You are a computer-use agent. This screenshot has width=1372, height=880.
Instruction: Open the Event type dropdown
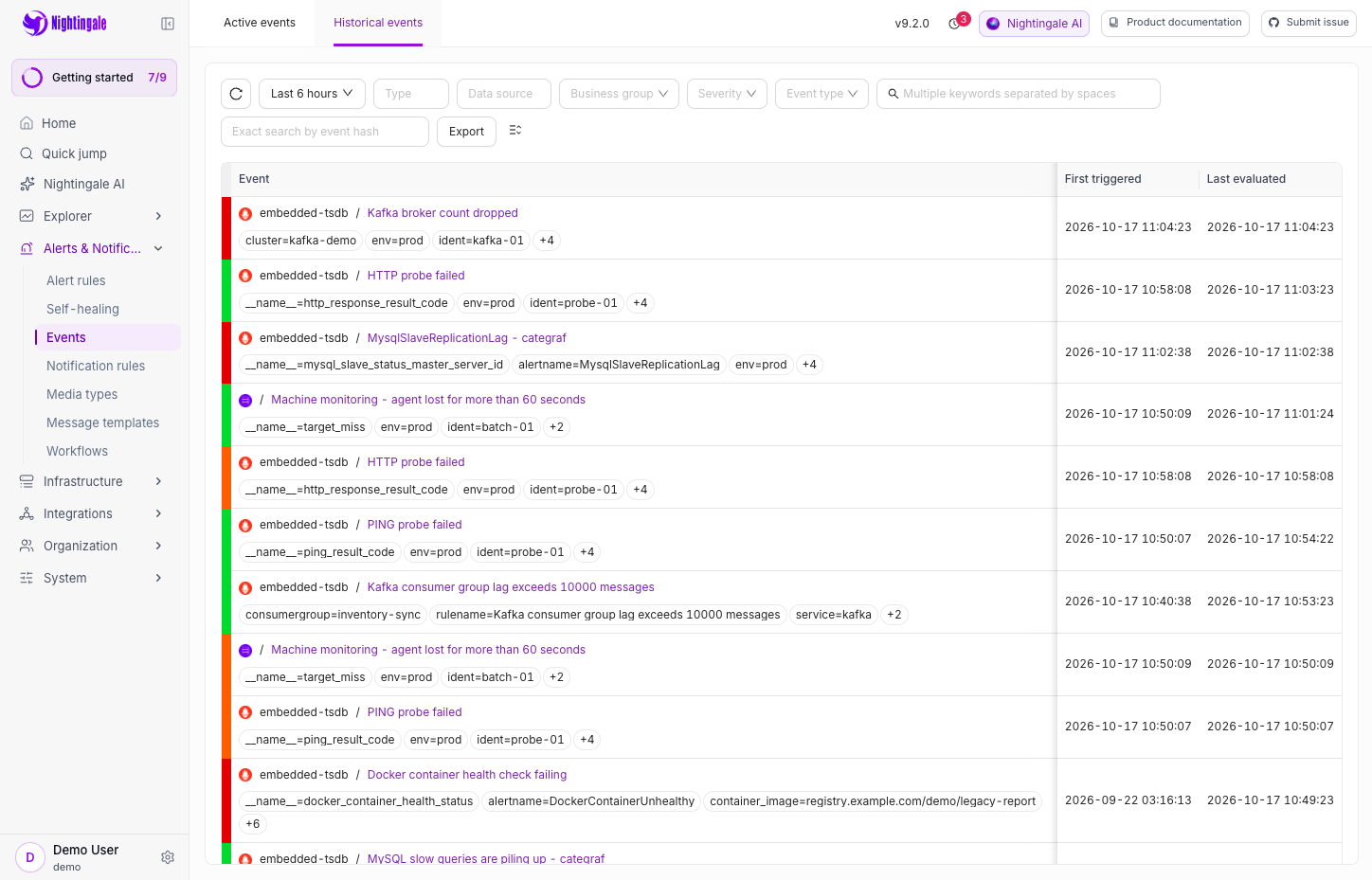(821, 94)
